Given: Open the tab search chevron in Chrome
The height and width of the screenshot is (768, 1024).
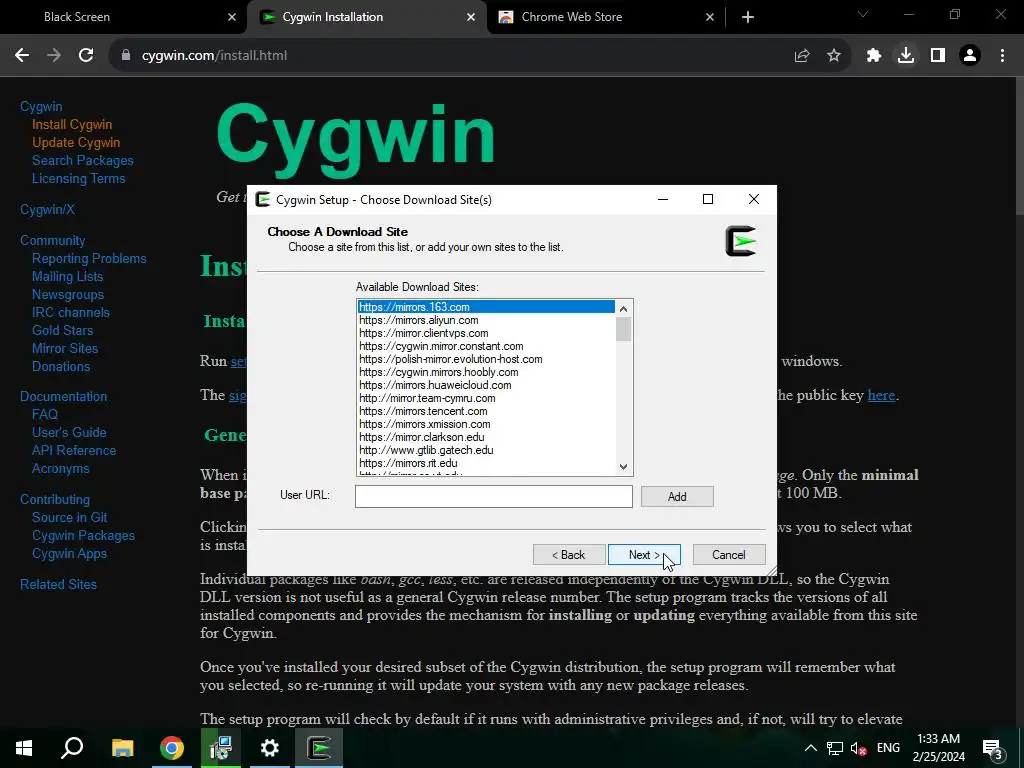Looking at the screenshot, I should tap(863, 14).
